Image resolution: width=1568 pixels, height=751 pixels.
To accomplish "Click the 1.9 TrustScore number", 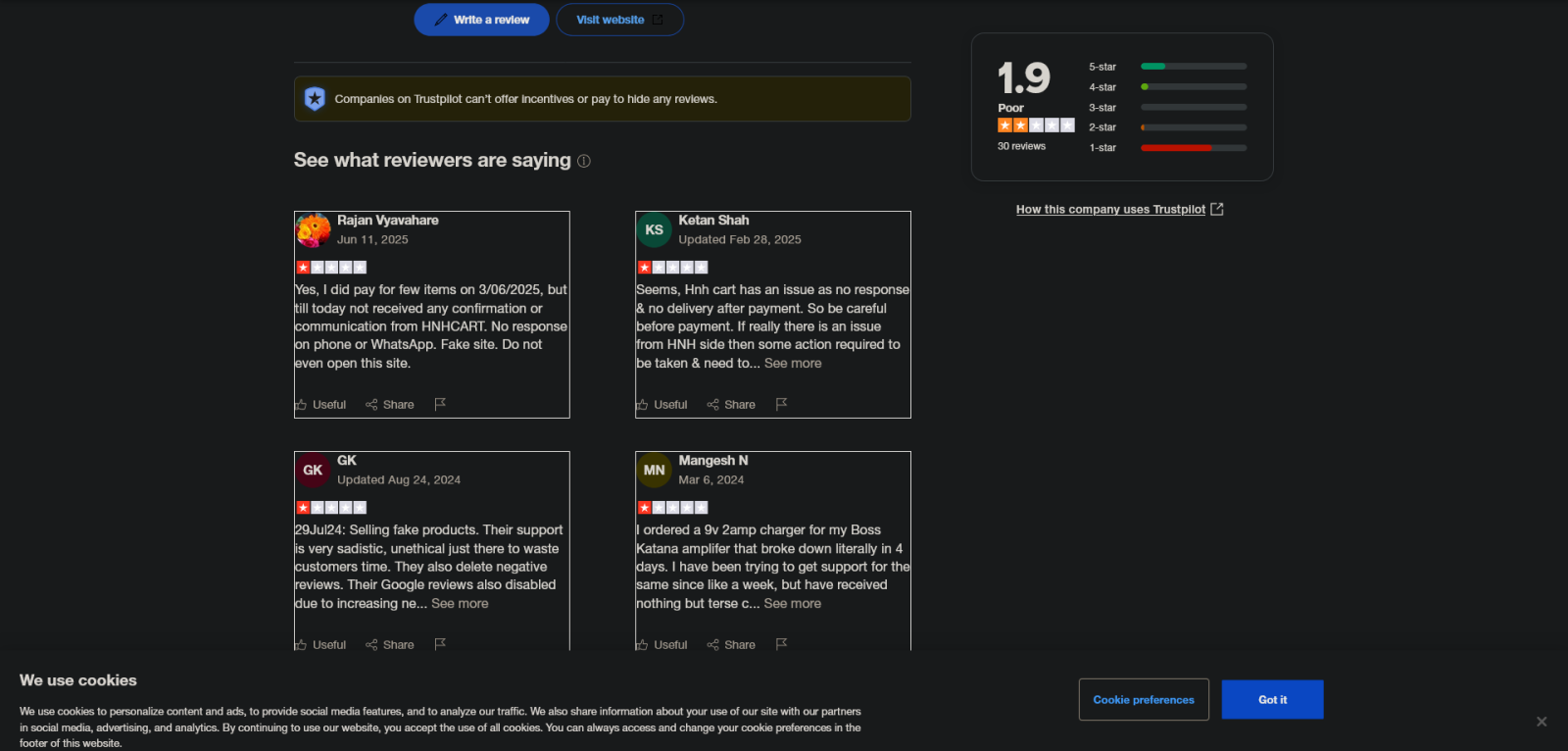I will pyautogui.click(x=1023, y=78).
